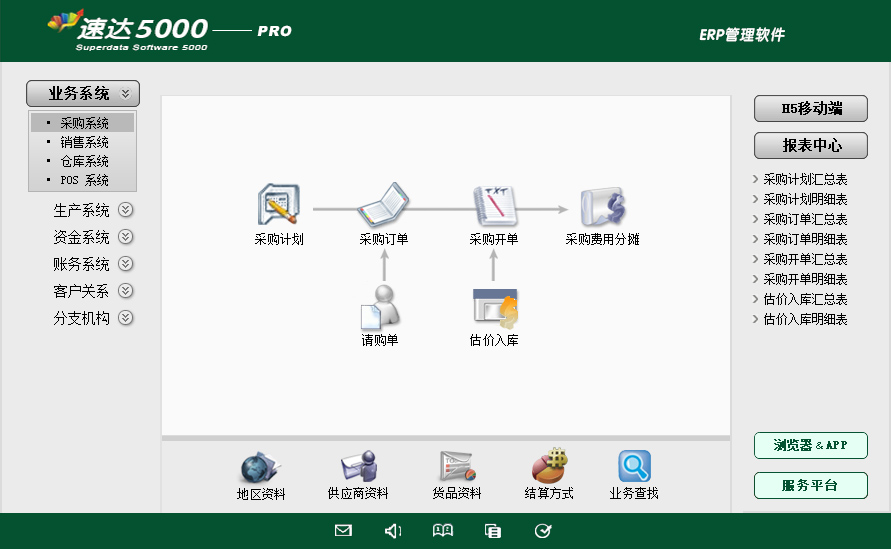This screenshot has width=891, height=549.
Task: Select 销售系统 in the sidebar
Action: tap(83, 142)
